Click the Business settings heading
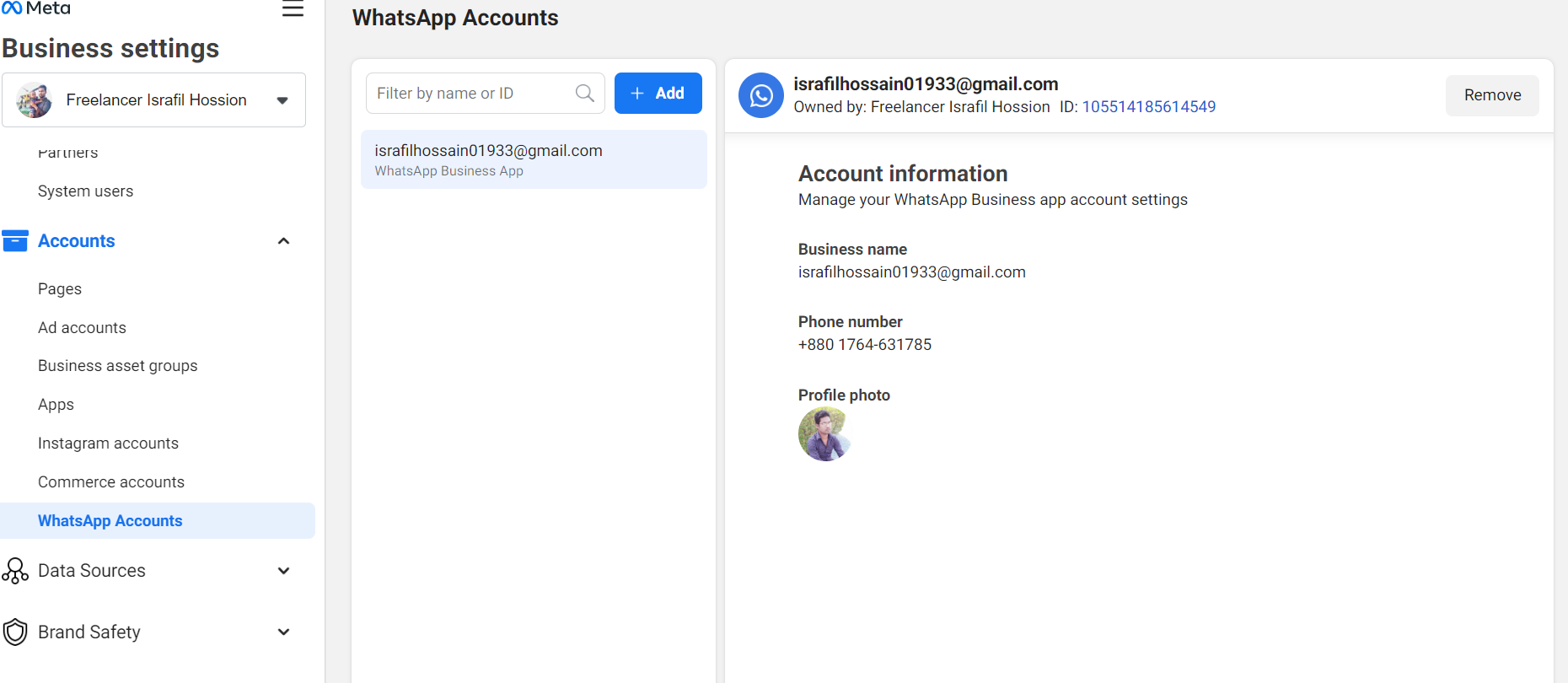This screenshot has width=1568, height=683. click(110, 49)
